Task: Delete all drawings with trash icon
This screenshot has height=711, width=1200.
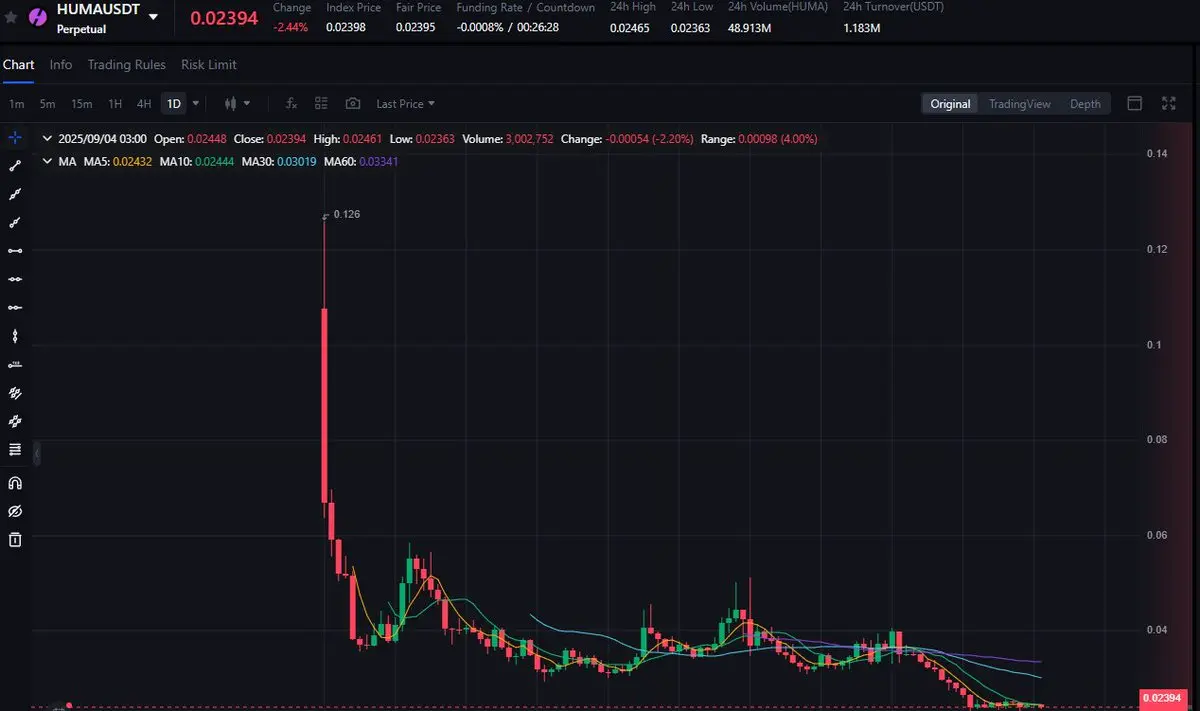Action: pos(15,540)
